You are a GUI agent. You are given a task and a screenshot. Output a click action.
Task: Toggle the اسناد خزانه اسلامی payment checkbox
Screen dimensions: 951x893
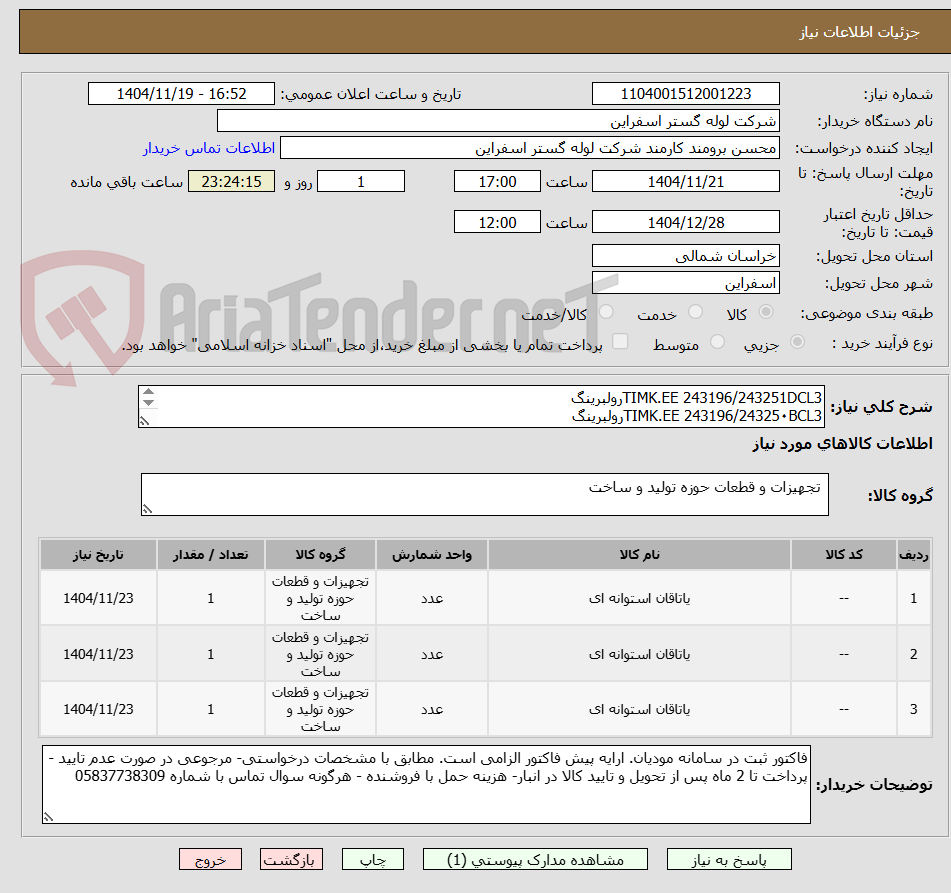point(620,342)
